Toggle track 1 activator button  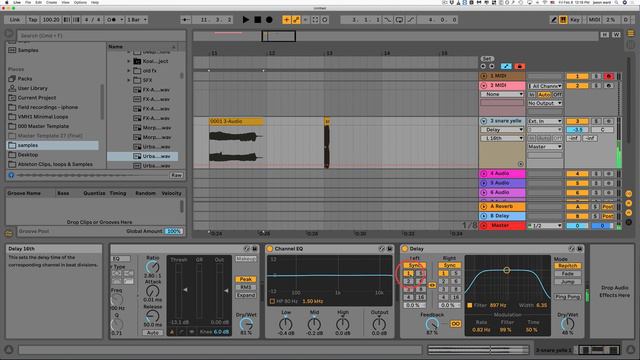(577, 76)
